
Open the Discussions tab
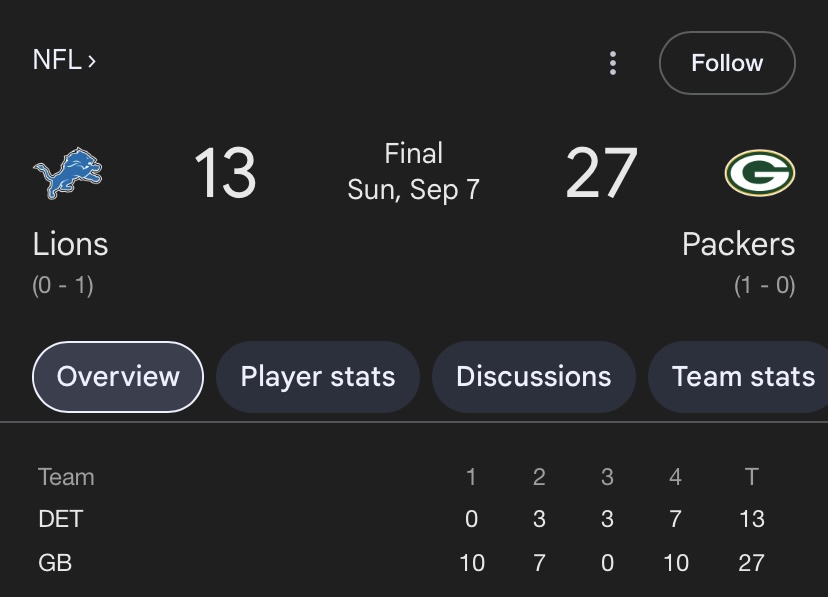[534, 377]
